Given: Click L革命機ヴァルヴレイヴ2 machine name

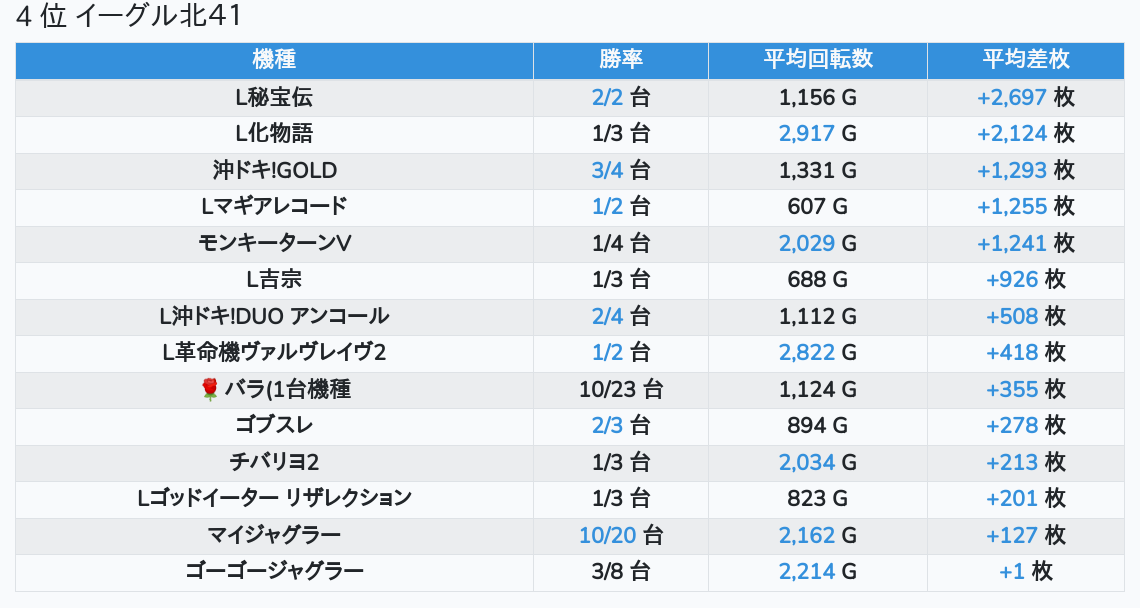Looking at the screenshot, I should click(x=274, y=353).
